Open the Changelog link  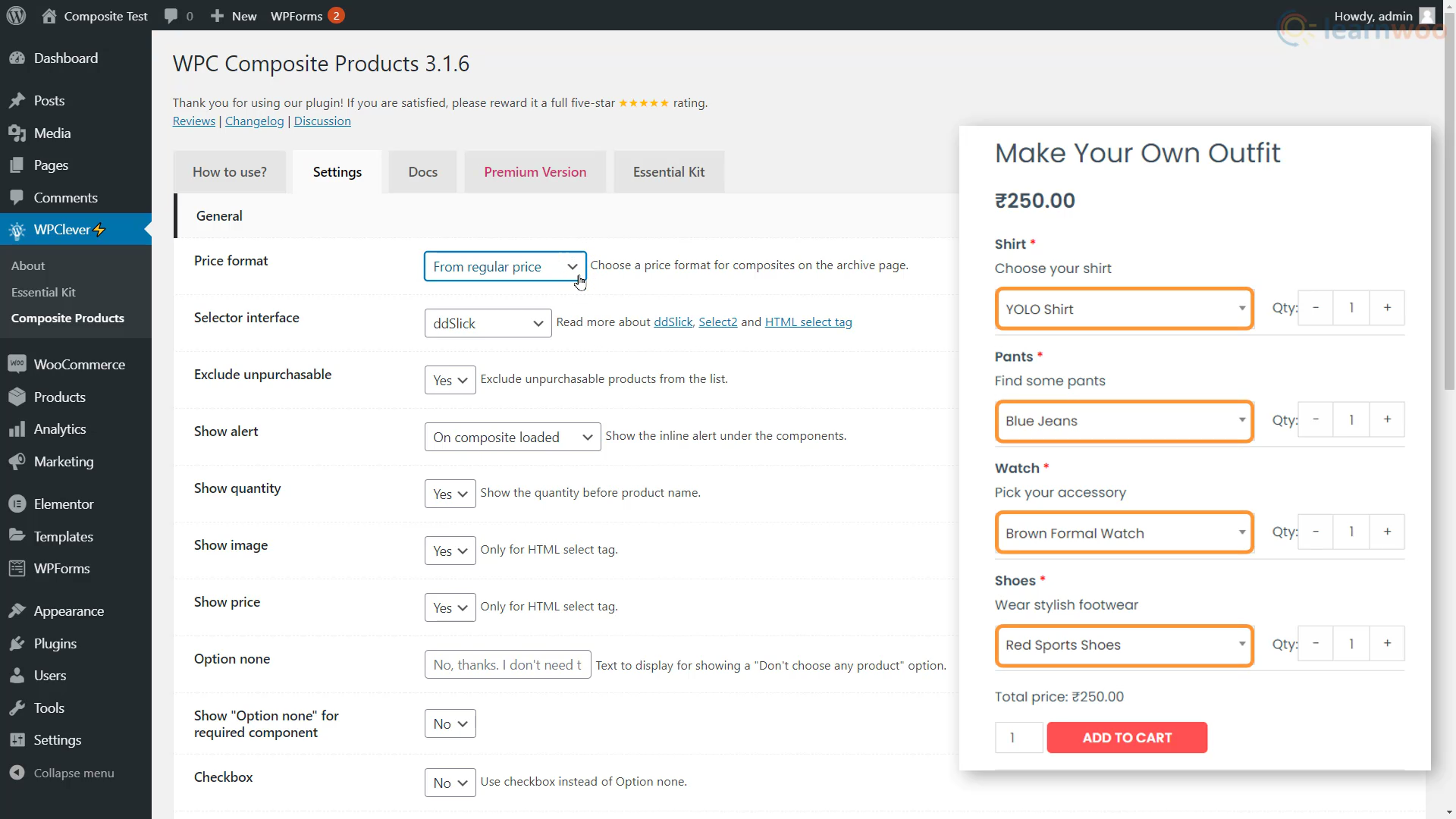click(x=254, y=121)
